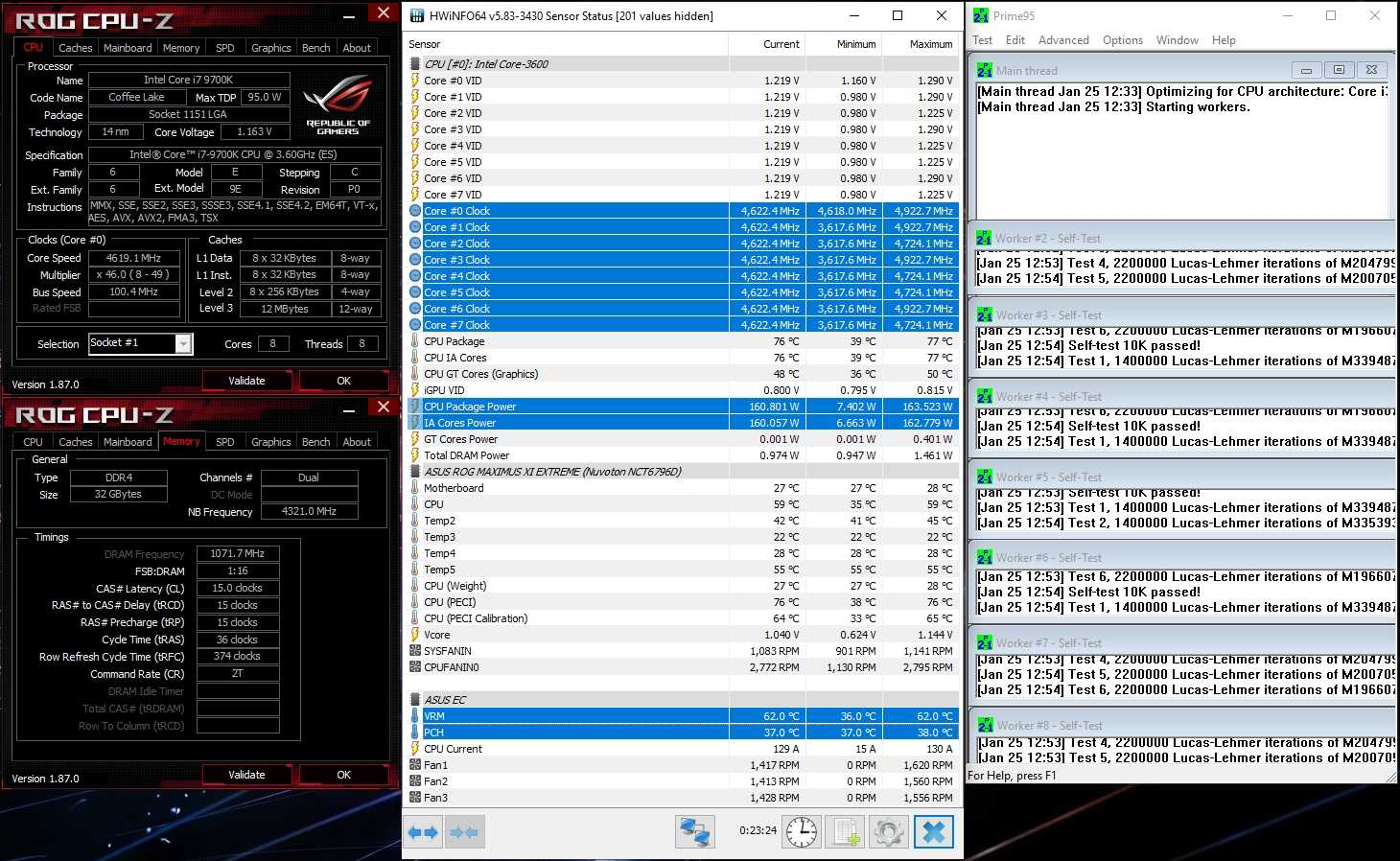This screenshot has height=861, width=1400.
Task: Click the Prime95 icon on Main thread window
Action: (985, 70)
